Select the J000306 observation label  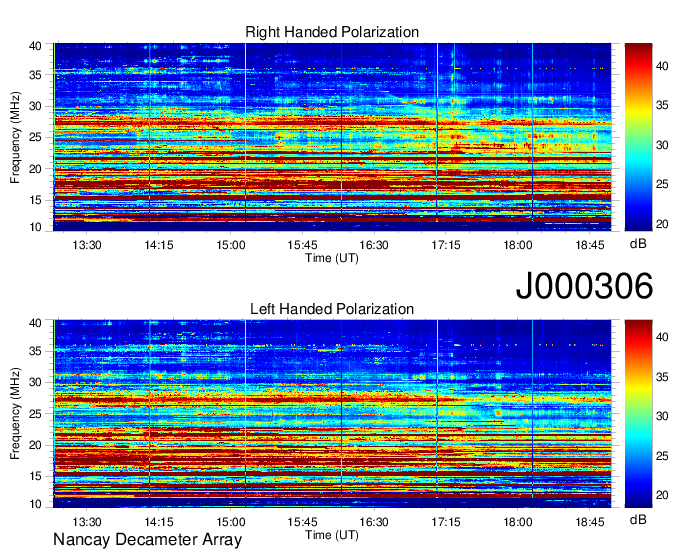coord(584,285)
